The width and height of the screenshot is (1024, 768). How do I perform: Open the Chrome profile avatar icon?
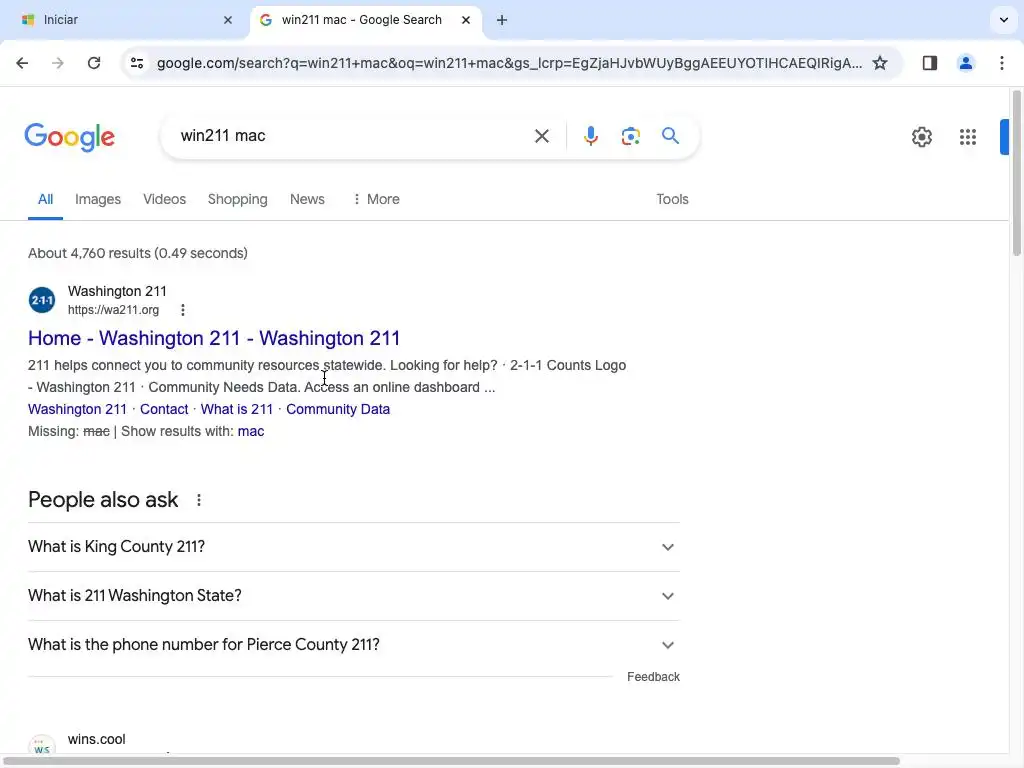(x=965, y=63)
